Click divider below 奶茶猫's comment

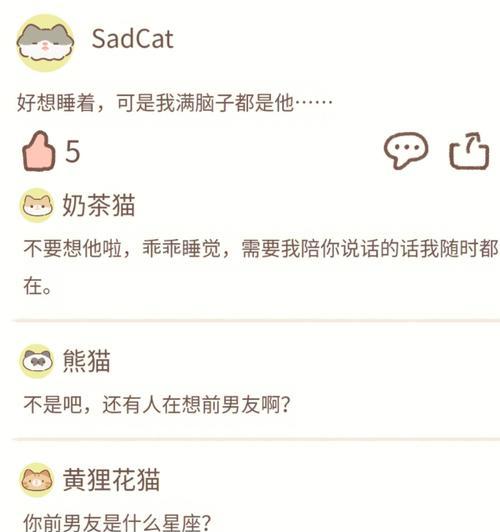256,320
